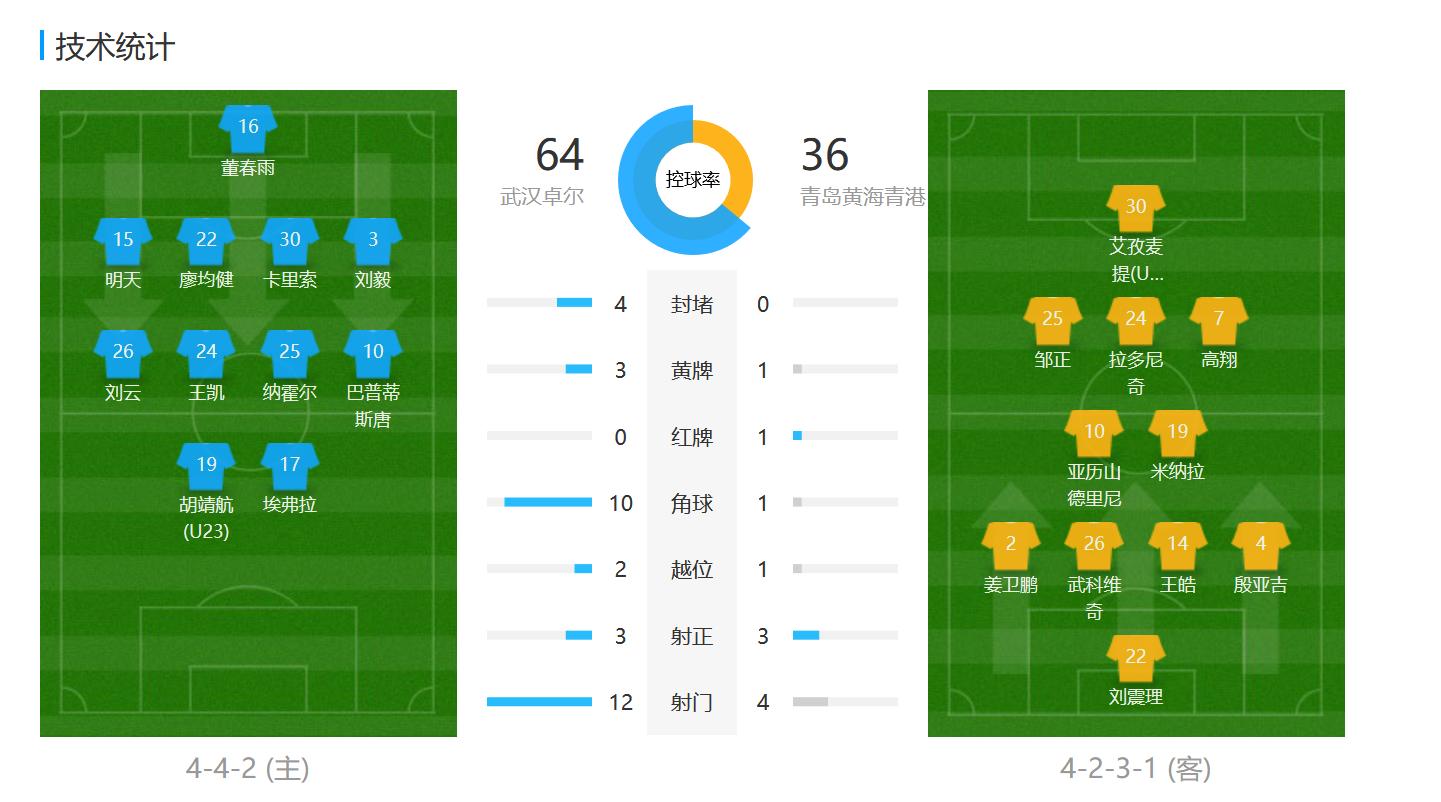Select yellow jersey 2 for 姜卫鹏
Viewport: 1441px width, 802px height.
click(x=1011, y=544)
